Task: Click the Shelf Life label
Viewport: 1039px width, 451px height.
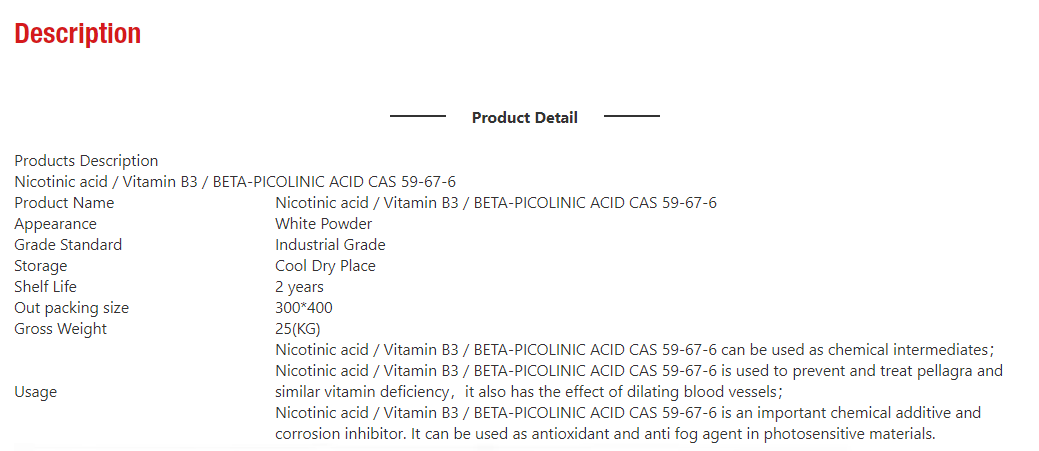Action: coord(45,287)
